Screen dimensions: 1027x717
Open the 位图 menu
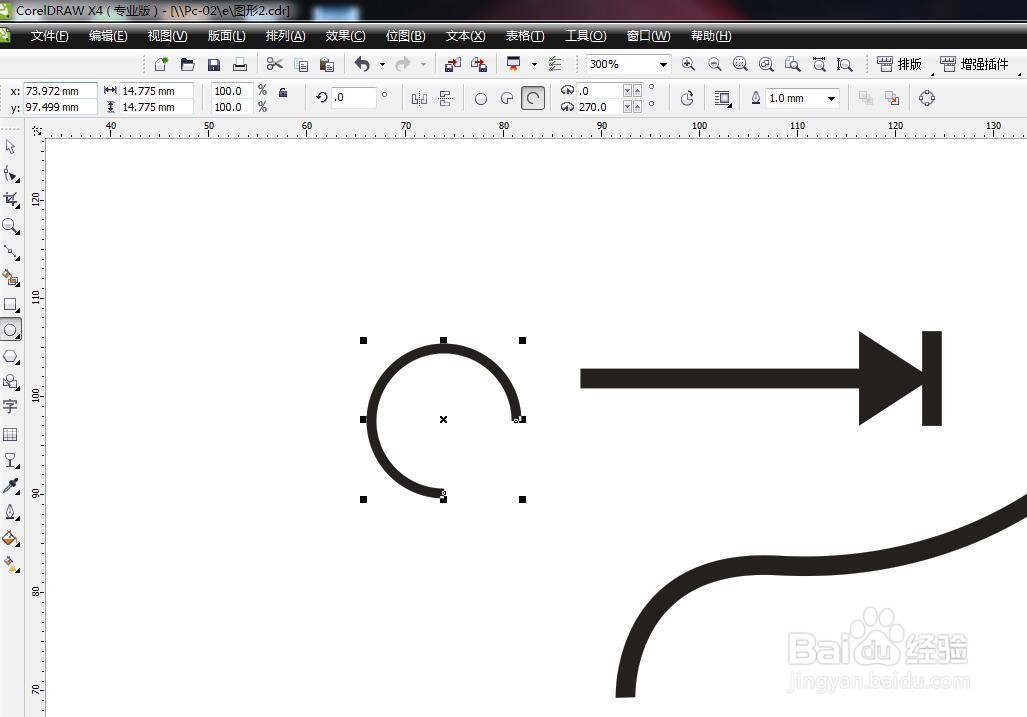(x=405, y=35)
